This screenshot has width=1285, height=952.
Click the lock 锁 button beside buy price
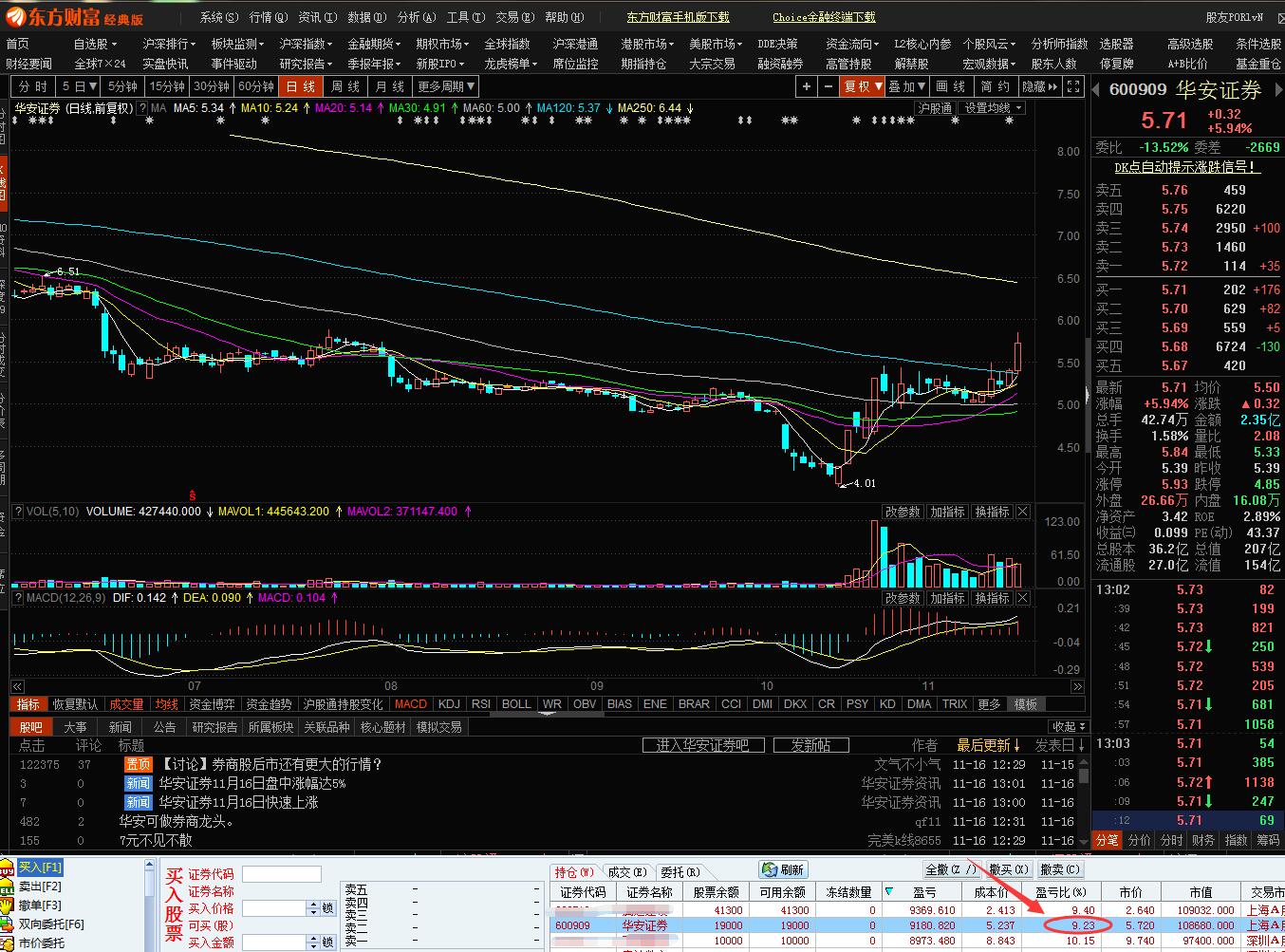coord(327,908)
